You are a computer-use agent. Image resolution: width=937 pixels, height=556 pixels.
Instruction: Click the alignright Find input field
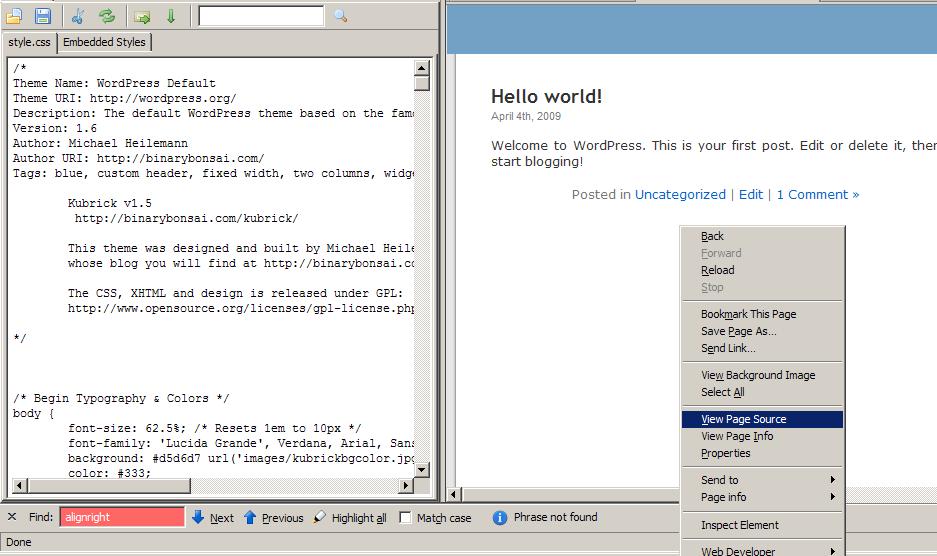point(122,517)
